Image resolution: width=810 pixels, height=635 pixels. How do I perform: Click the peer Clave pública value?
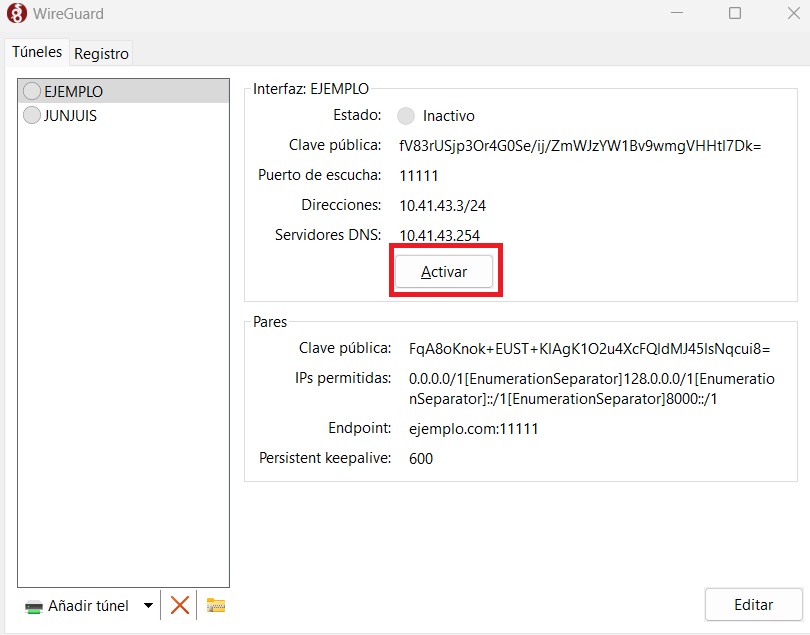click(589, 349)
